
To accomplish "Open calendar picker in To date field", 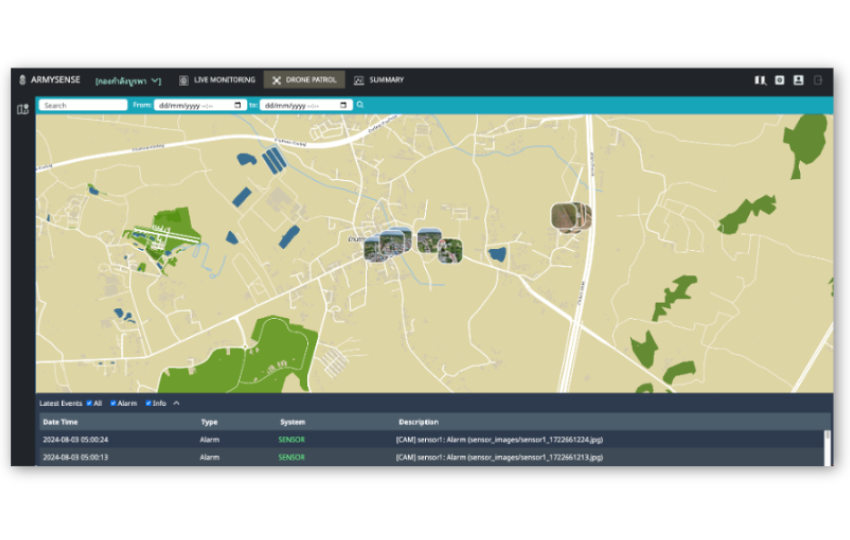I will pyautogui.click(x=343, y=105).
